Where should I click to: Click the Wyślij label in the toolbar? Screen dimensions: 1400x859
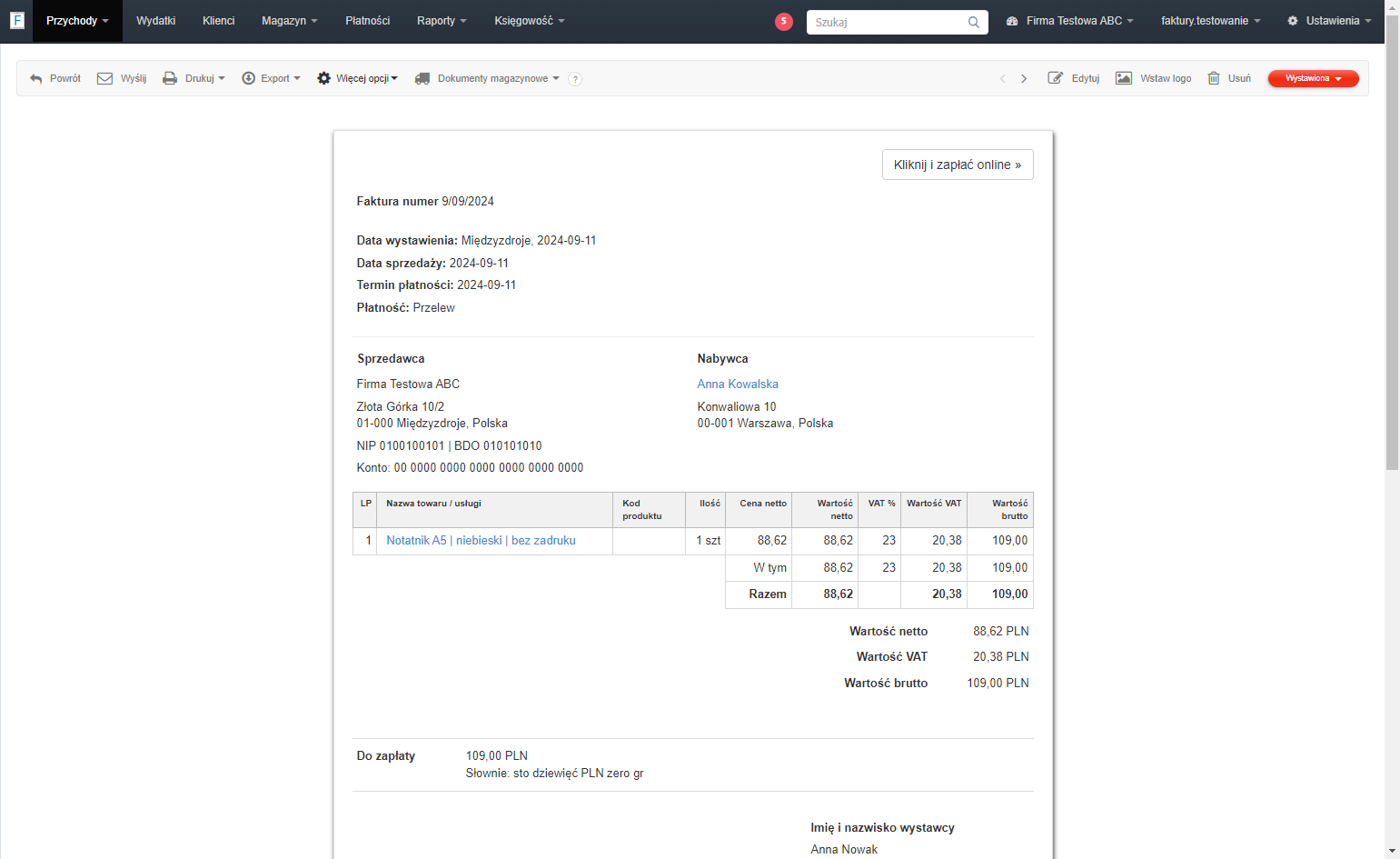134,79
